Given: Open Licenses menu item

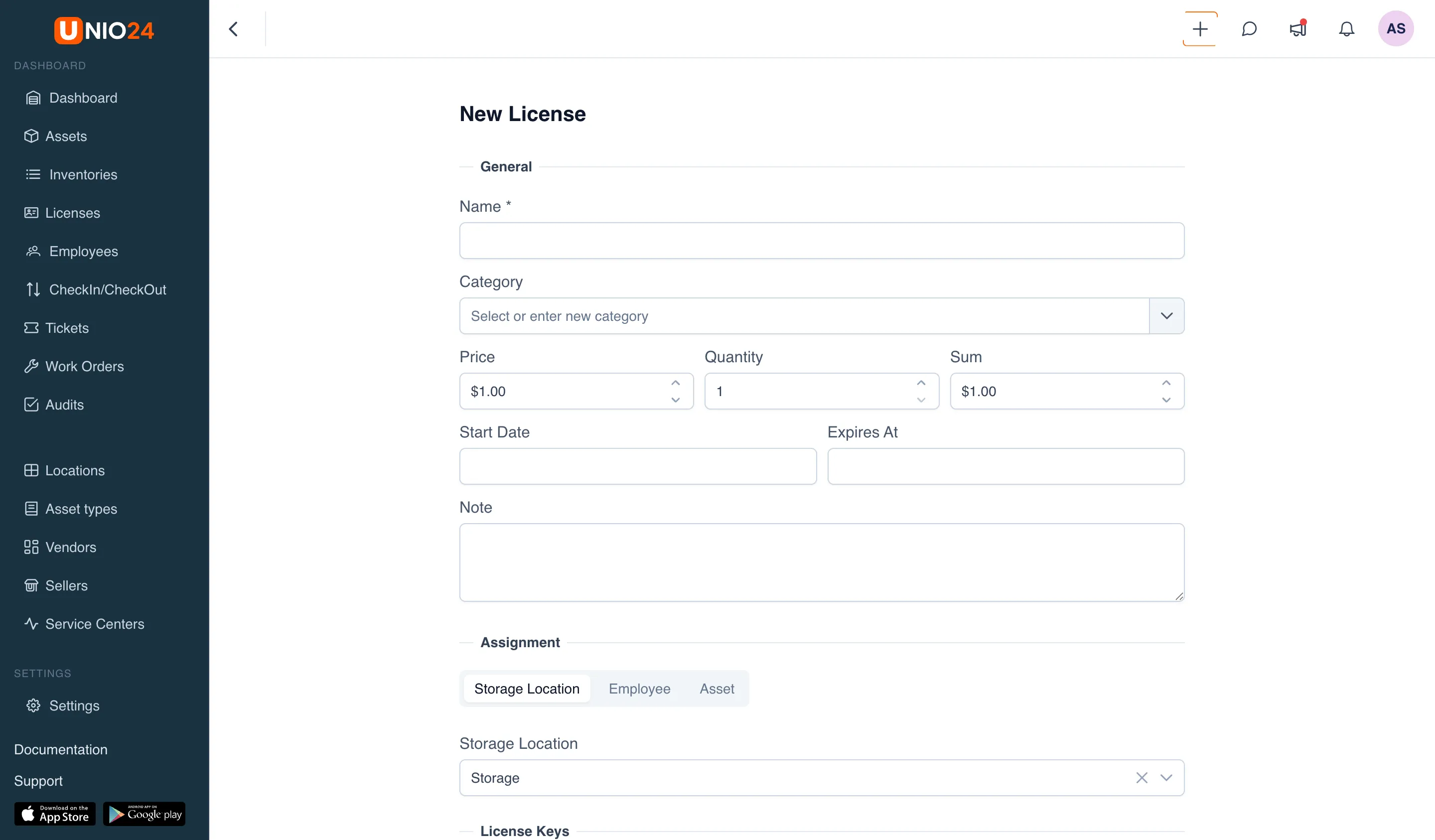Looking at the screenshot, I should click(x=73, y=213).
